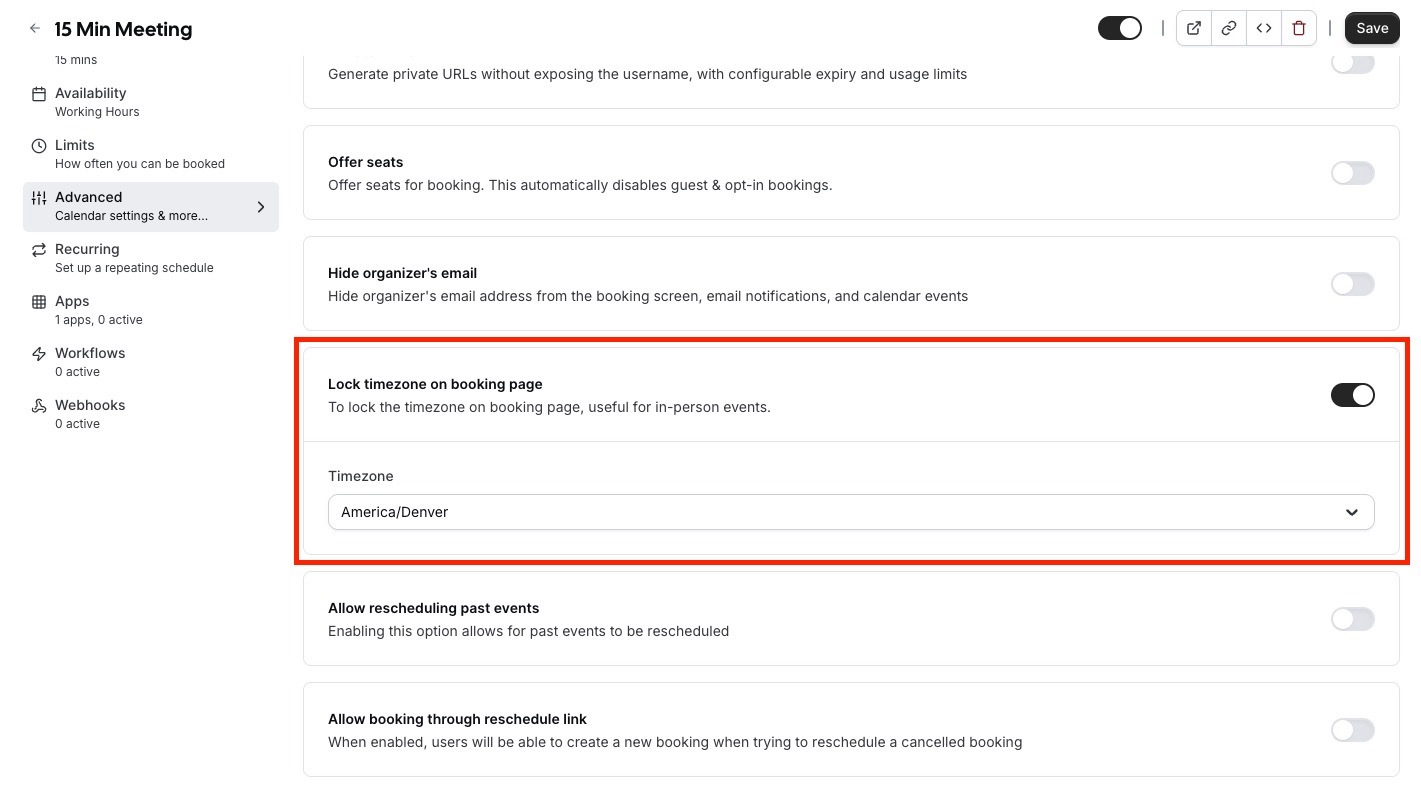
Task: Click the Recurring arrows icon
Action: (x=39, y=250)
